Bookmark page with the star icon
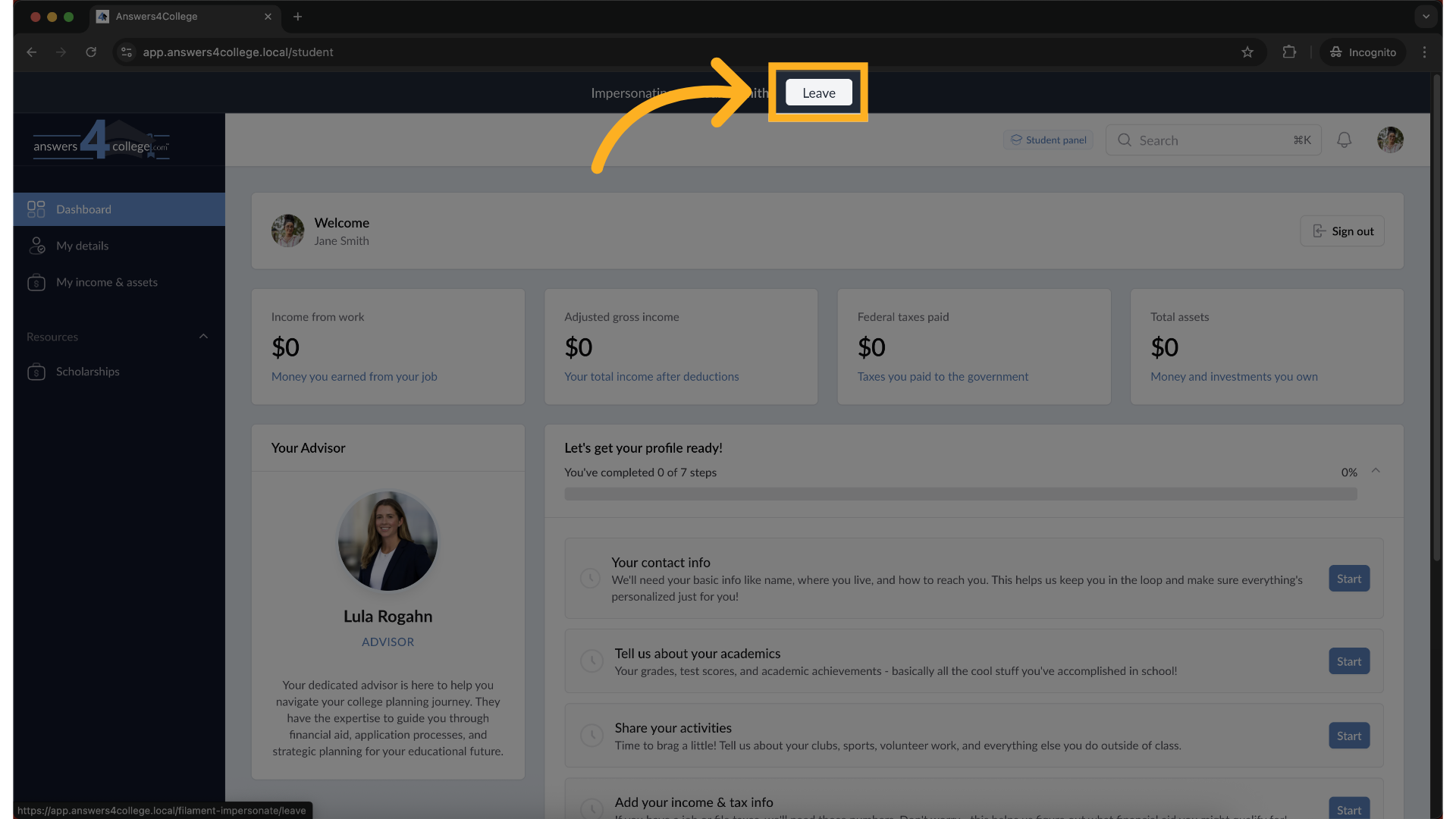The height and width of the screenshot is (819, 1456). click(1247, 52)
